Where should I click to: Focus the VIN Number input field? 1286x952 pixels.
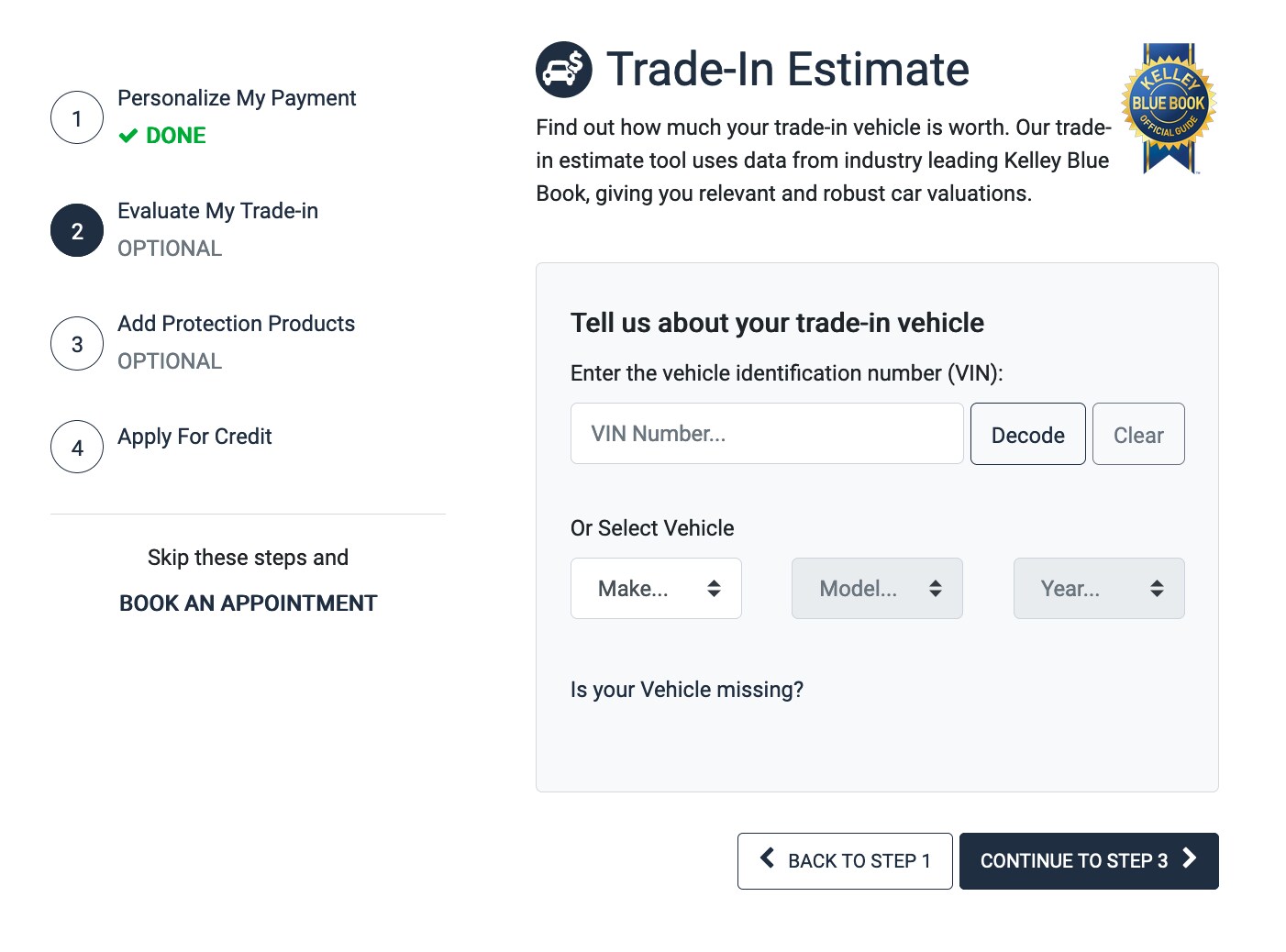coord(767,434)
